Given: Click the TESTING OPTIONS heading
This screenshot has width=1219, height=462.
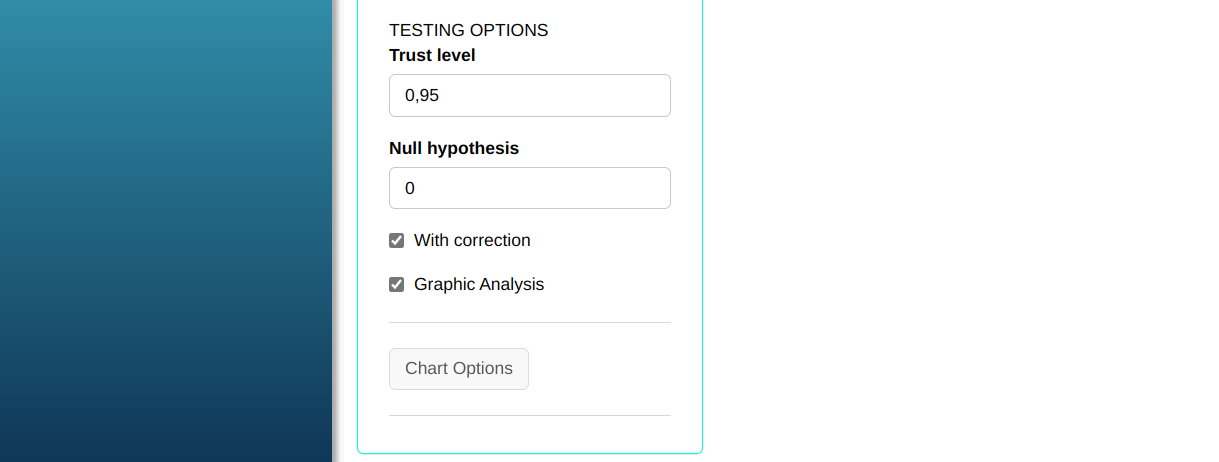Looking at the screenshot, I should 468,31.
